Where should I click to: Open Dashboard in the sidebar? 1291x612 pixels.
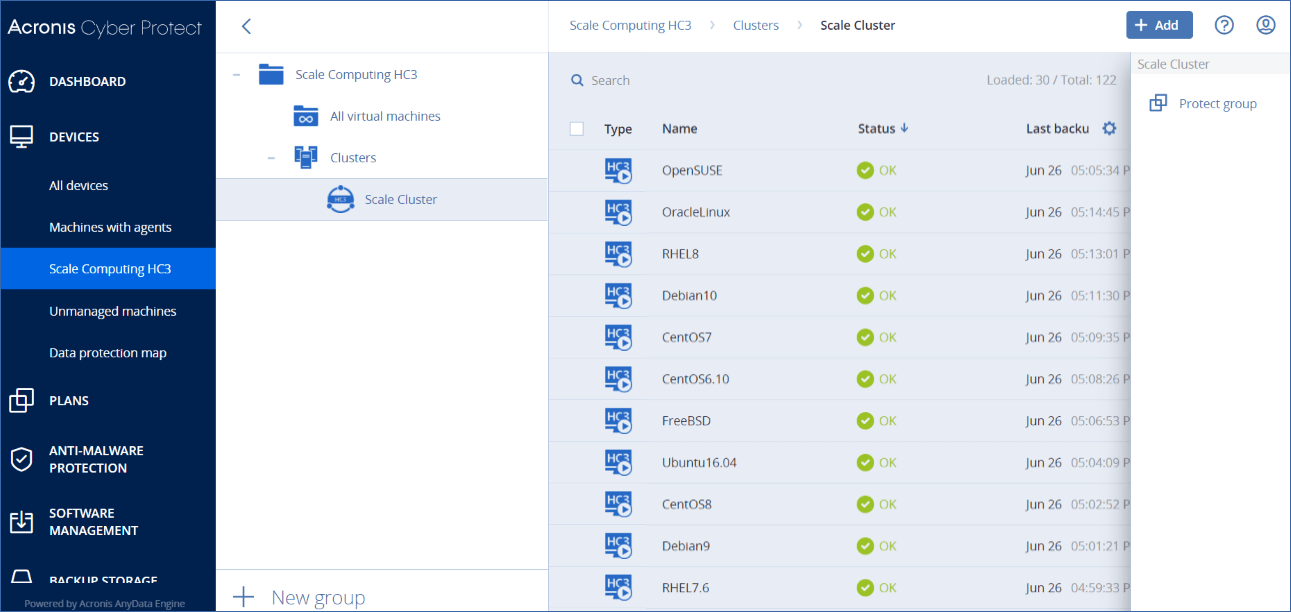click(x=88, y=82)
